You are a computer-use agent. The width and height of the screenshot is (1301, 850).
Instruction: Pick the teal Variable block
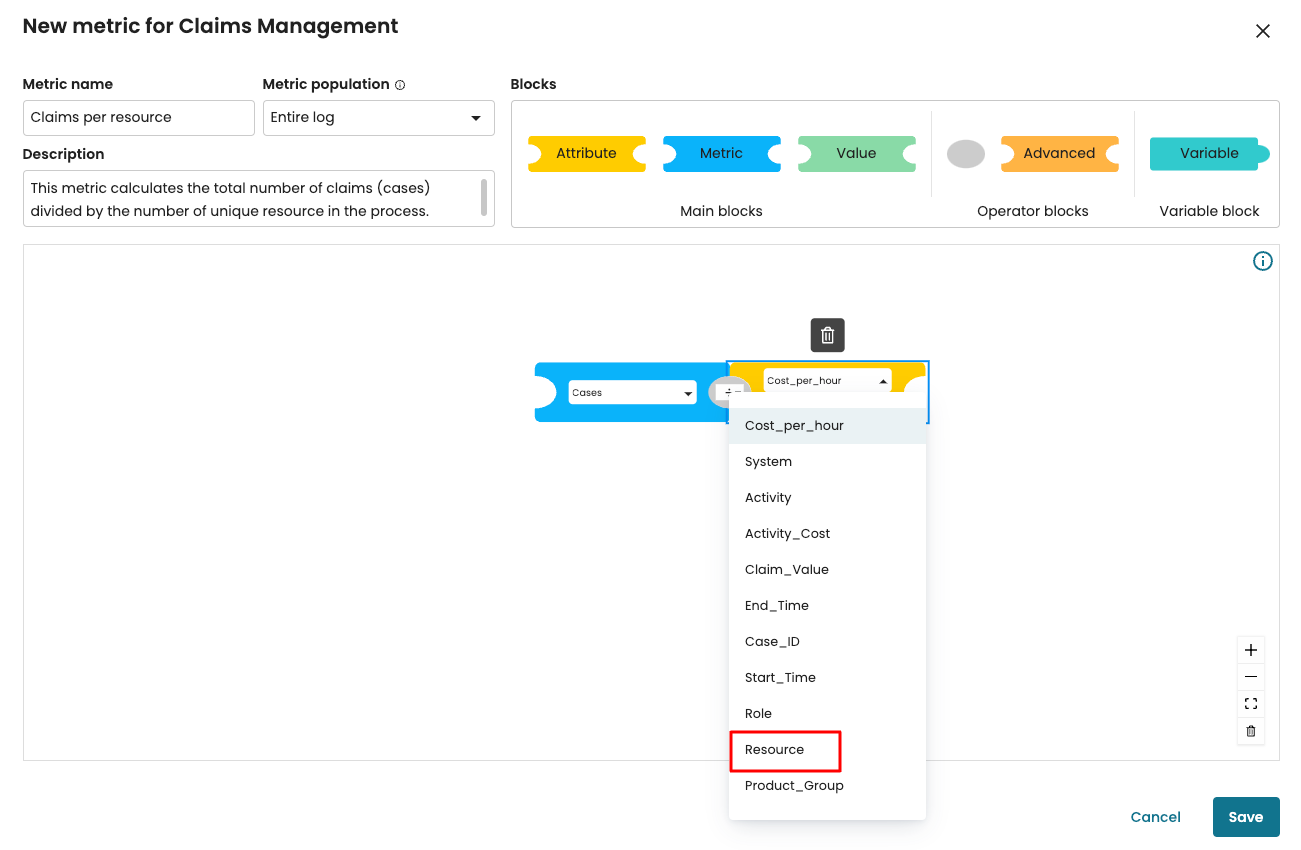tap(1208, 153)
